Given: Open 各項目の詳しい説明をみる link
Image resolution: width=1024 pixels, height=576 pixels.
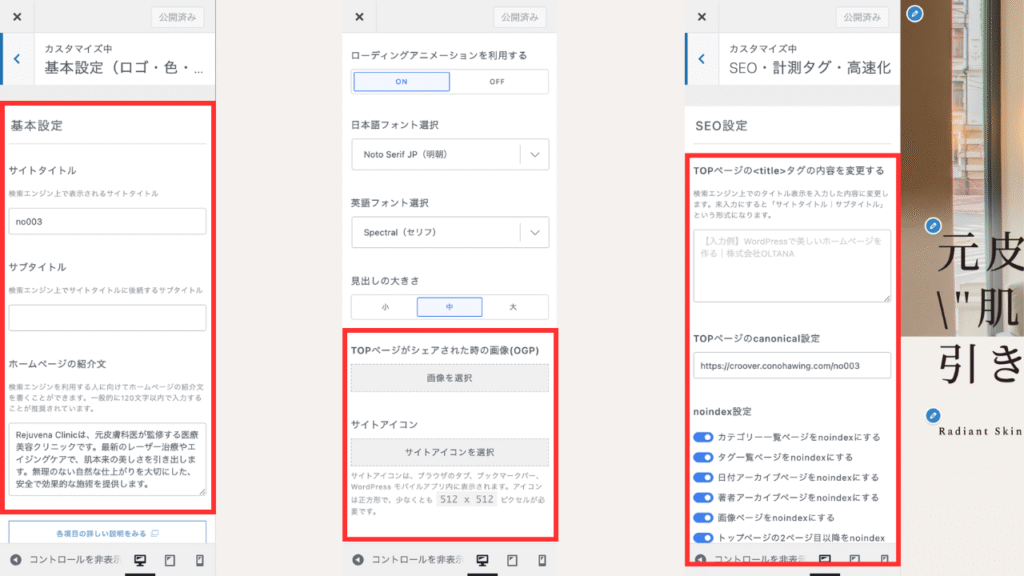Looking at the screenshot, I should pos(107,533).
